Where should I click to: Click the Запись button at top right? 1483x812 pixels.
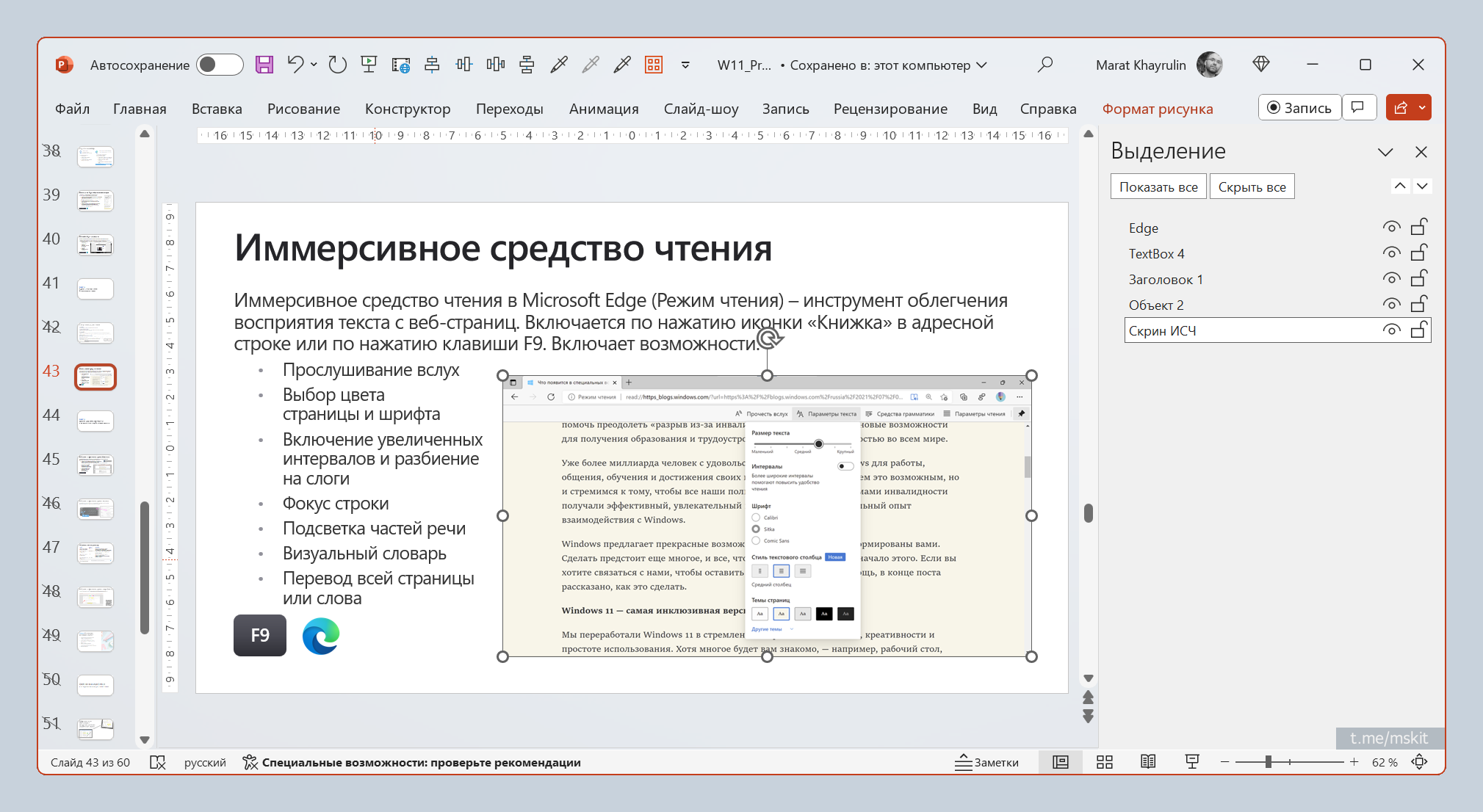pyautogui.click(x=1299, y=107)
